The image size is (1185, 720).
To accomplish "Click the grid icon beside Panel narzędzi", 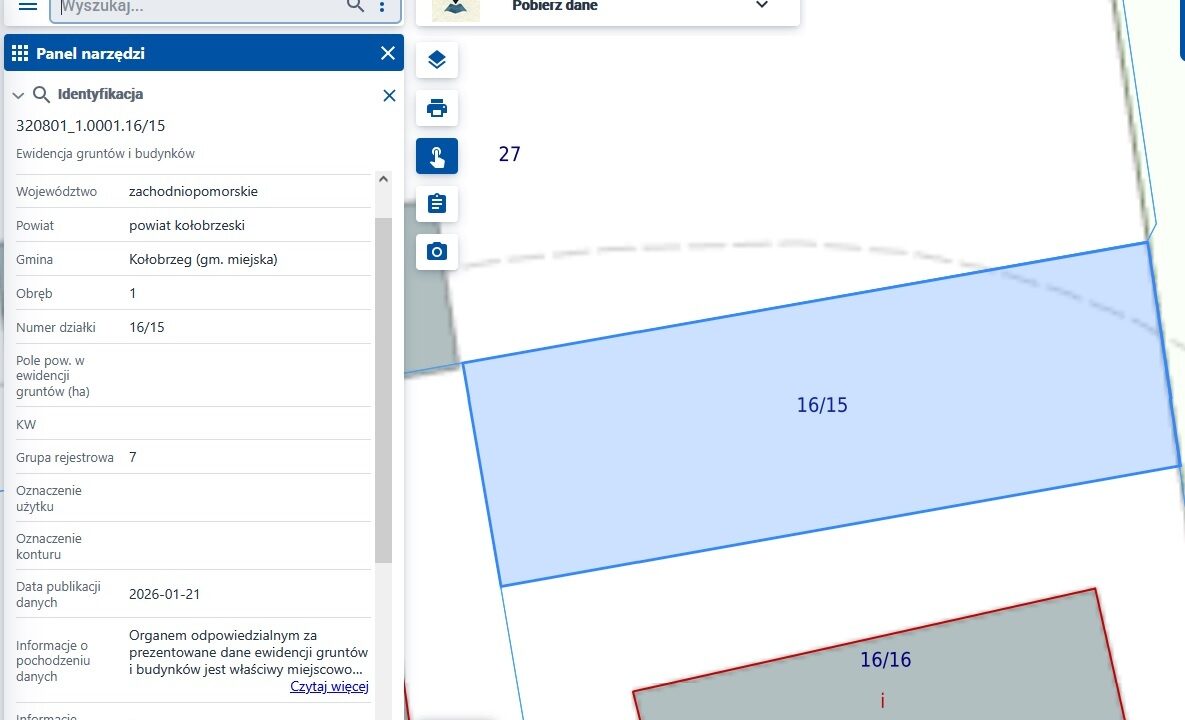I will 20,54.
